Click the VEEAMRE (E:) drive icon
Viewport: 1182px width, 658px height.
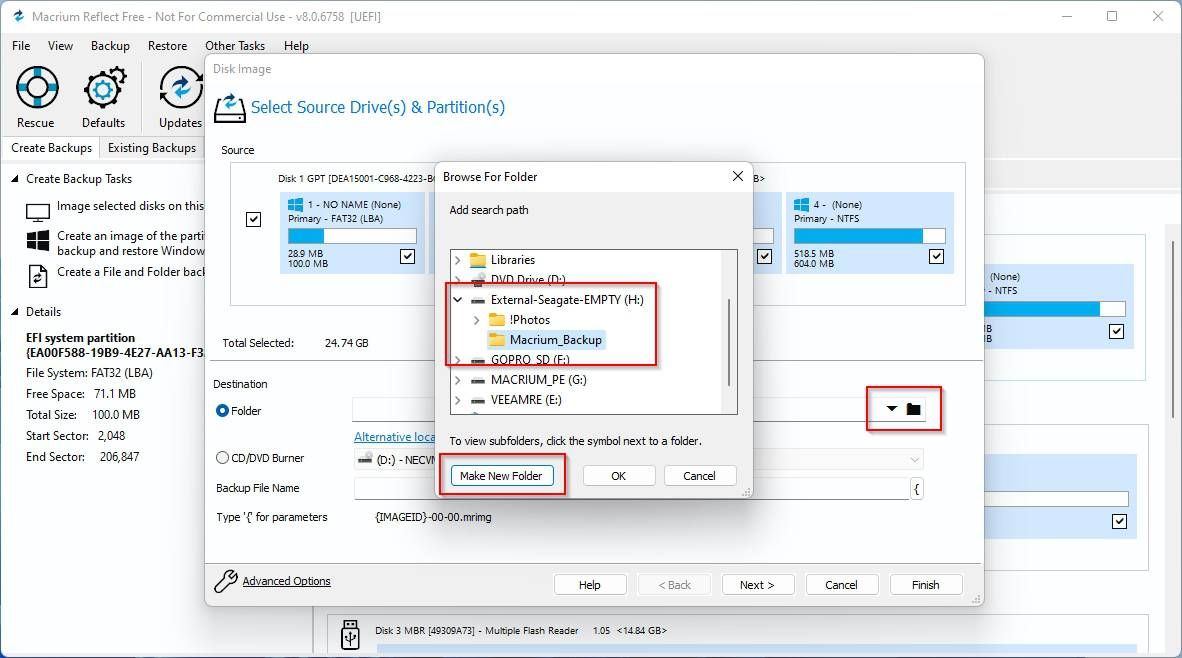point(478,400)
